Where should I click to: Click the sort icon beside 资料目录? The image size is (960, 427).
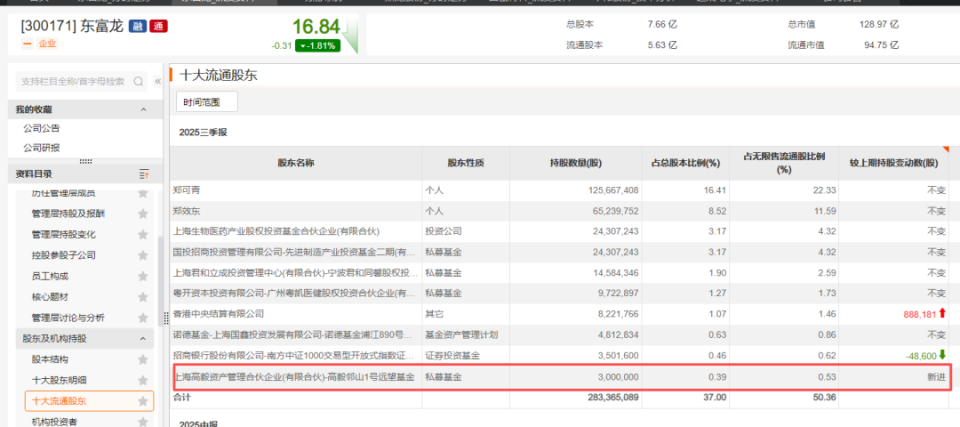(143, 174)
